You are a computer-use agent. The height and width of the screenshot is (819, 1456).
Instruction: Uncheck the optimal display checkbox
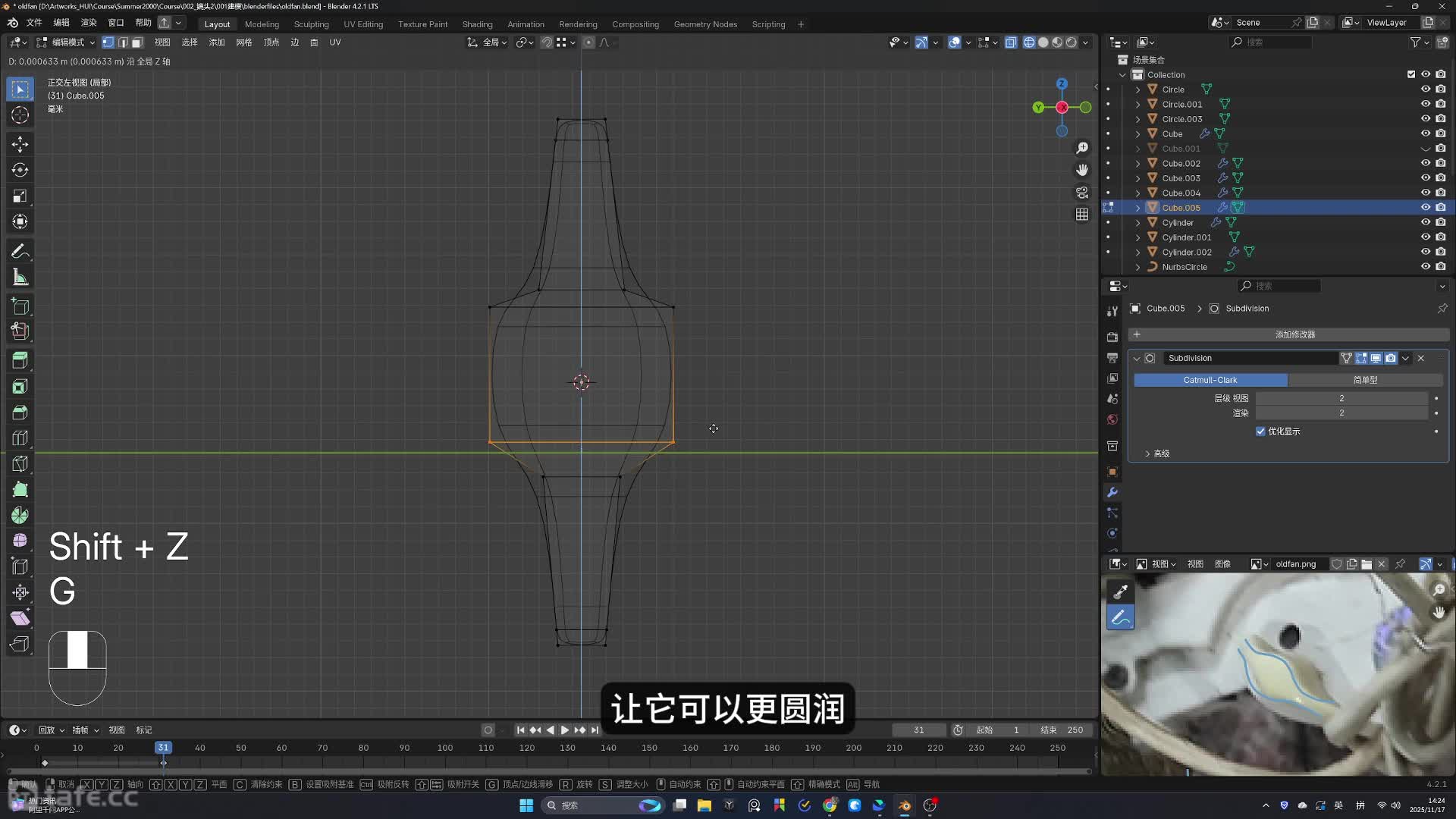click(1260, 431)
